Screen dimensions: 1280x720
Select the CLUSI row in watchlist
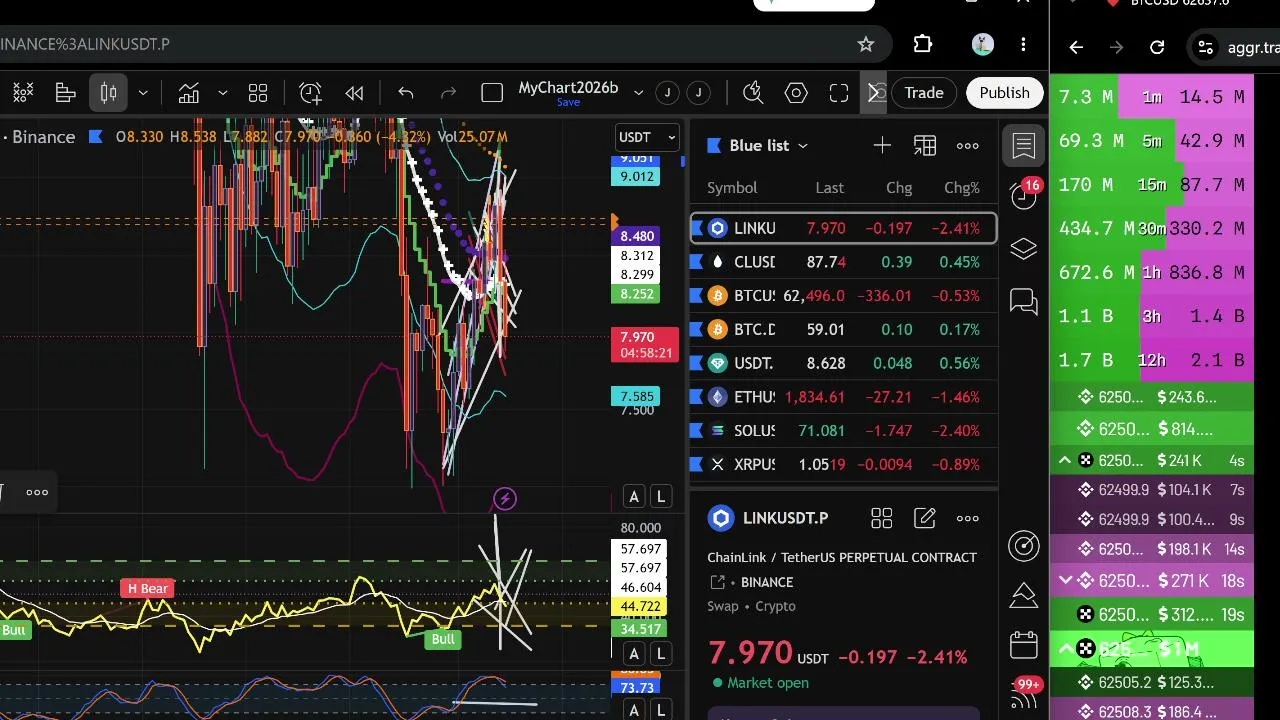(x=844, y=262)
